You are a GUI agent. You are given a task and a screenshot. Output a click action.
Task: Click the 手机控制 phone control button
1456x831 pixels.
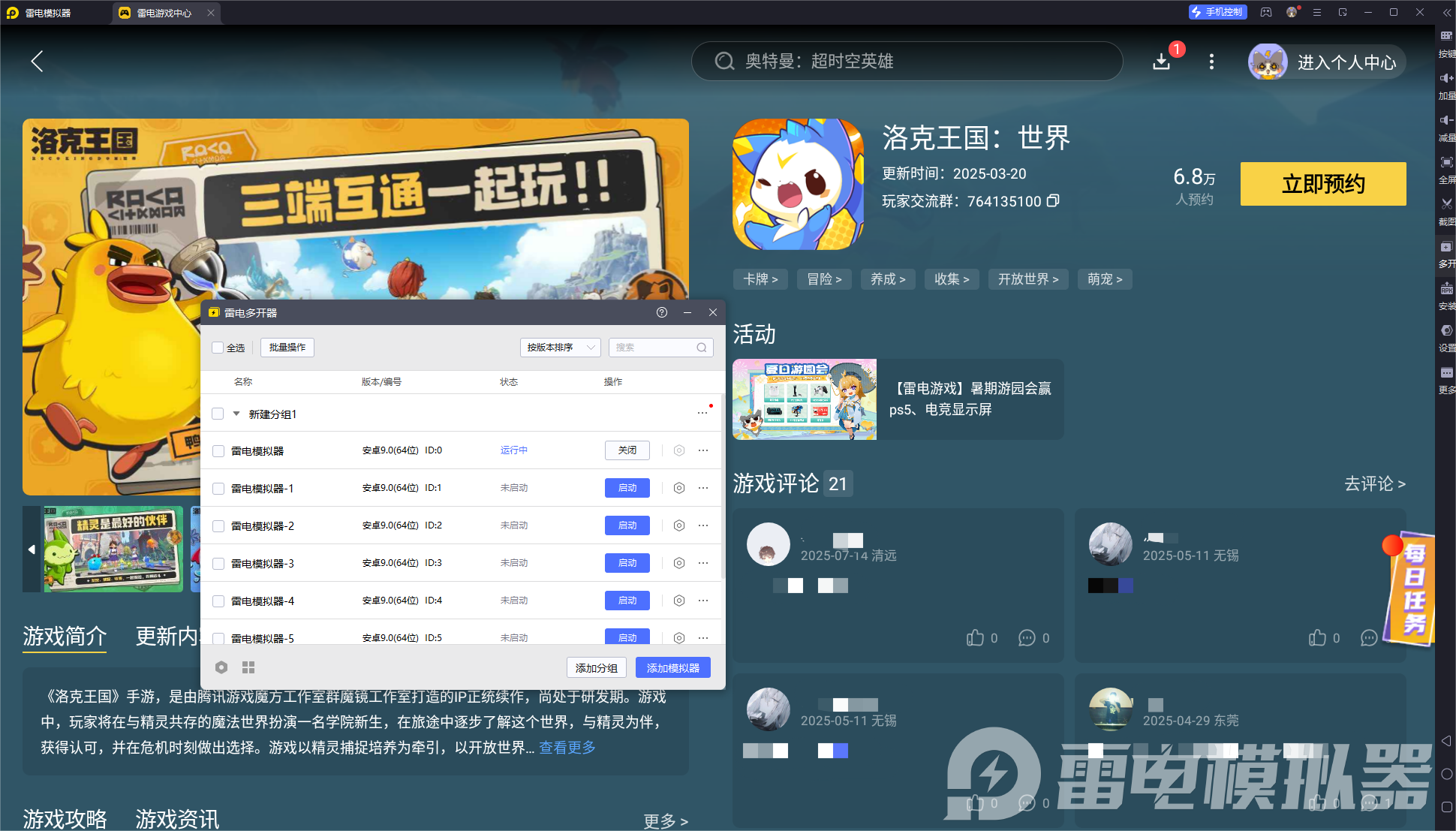point(1217,12)
